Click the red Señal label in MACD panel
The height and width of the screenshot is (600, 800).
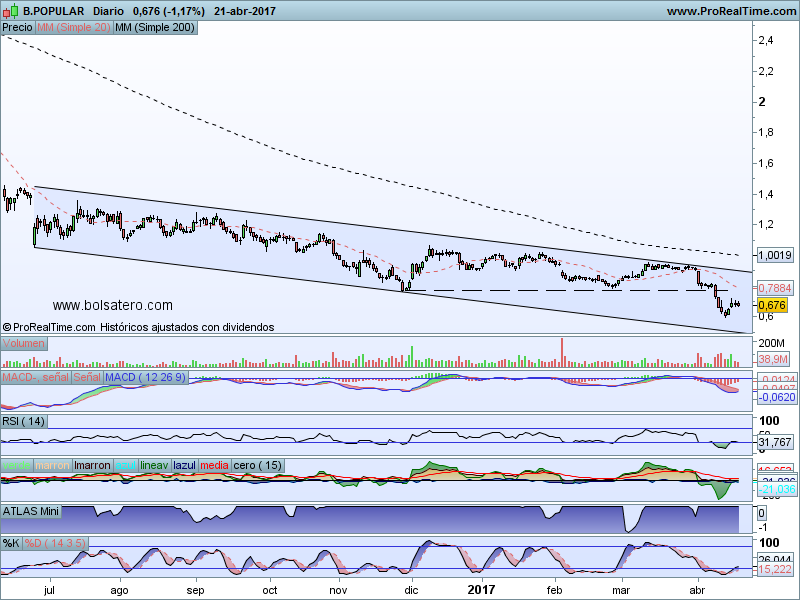(87, 377)
